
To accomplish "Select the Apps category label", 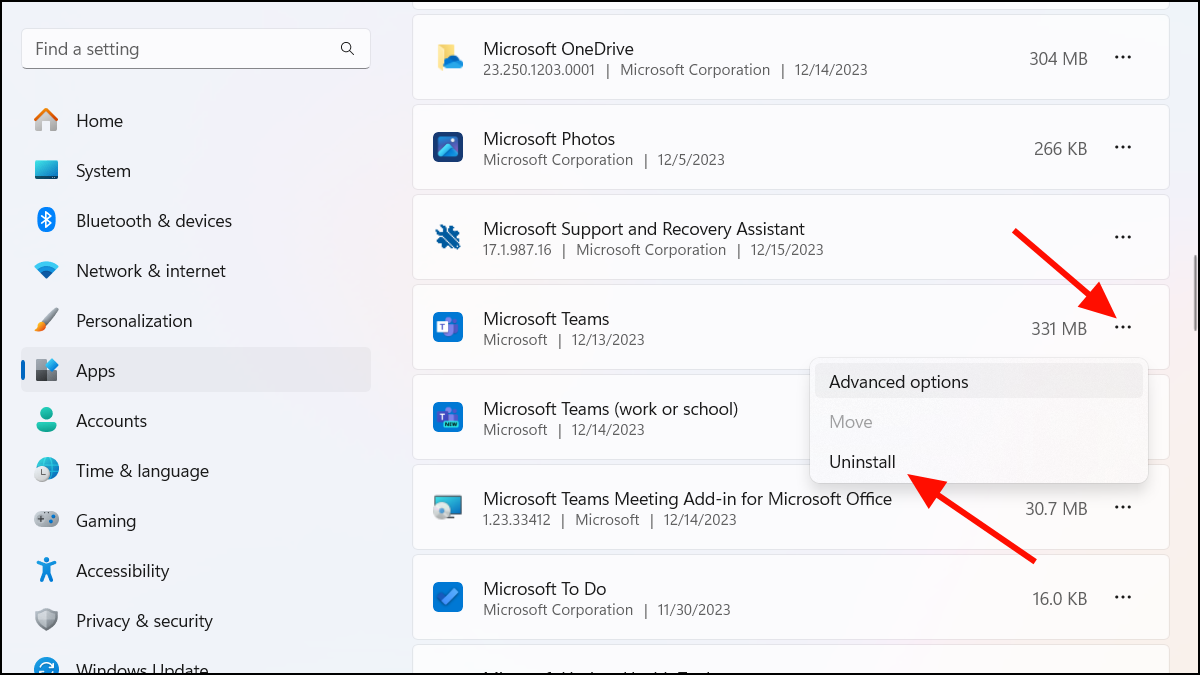I will coord(96,371).
